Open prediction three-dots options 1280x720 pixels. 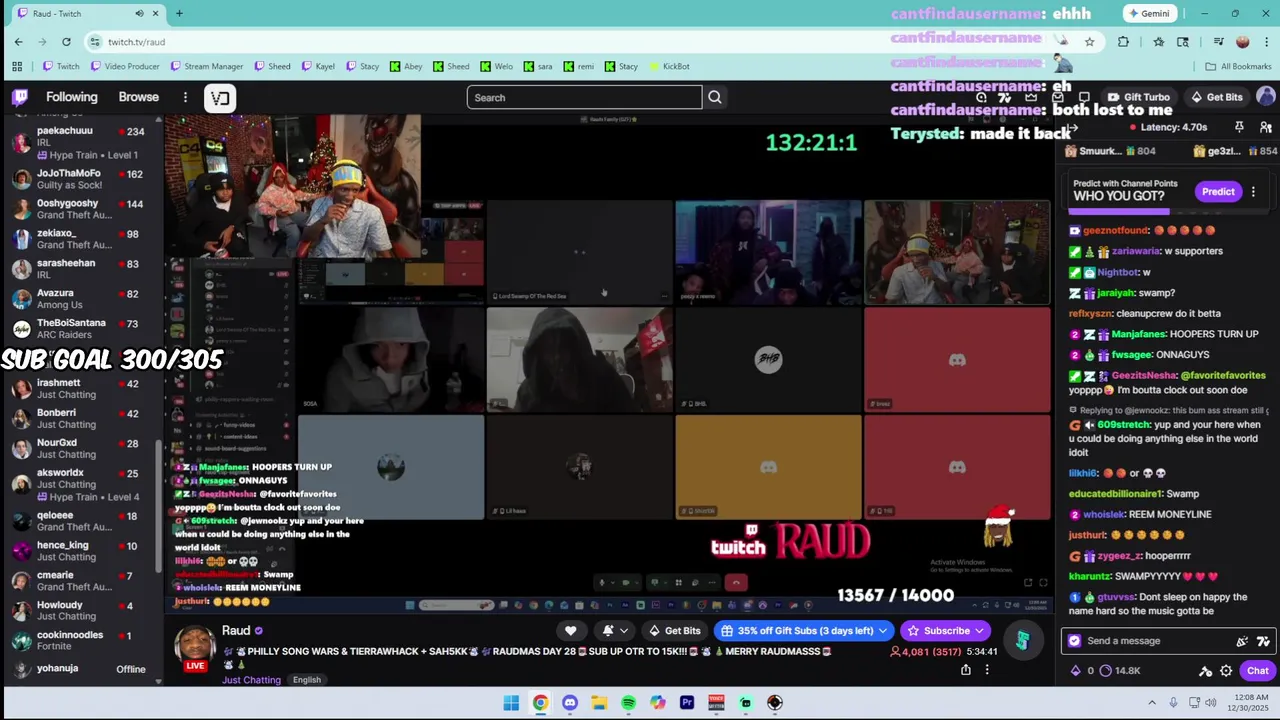(x=1253, y=191)
